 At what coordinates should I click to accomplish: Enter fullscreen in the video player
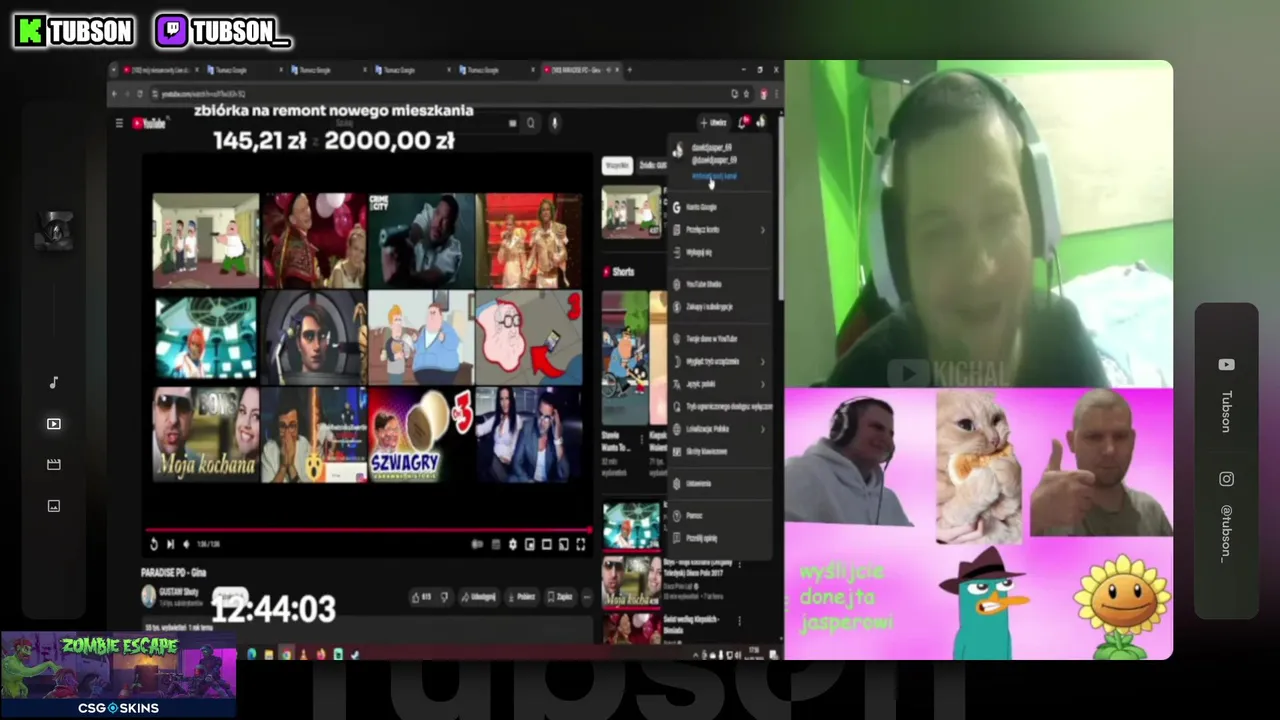[581, 544]
